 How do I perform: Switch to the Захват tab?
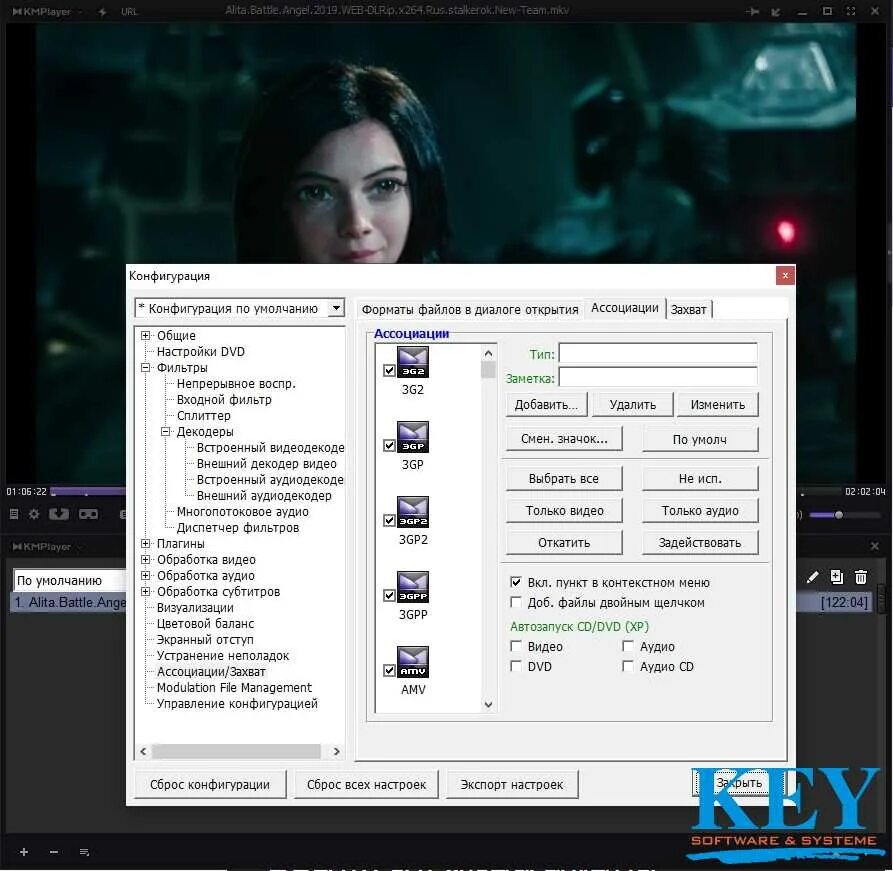(689, 310)
